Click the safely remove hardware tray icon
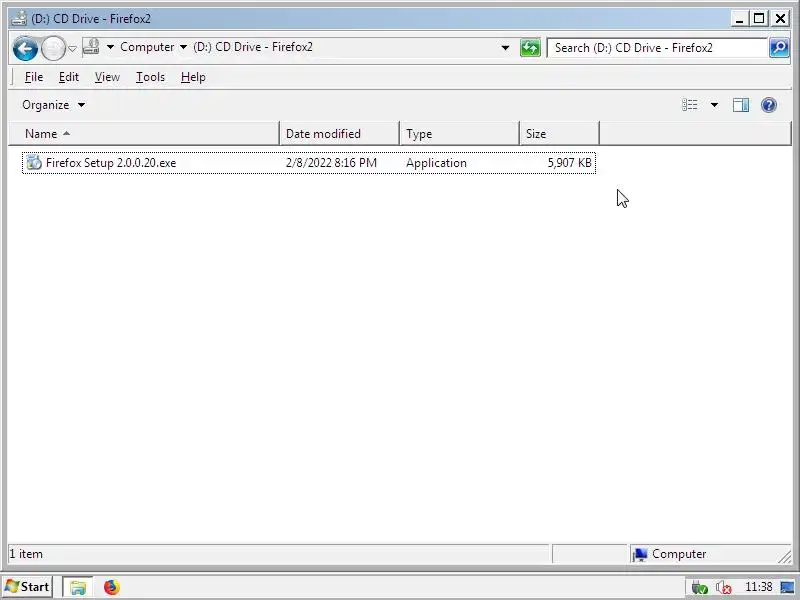The image size is (800, 600). [x=699, y=587]
